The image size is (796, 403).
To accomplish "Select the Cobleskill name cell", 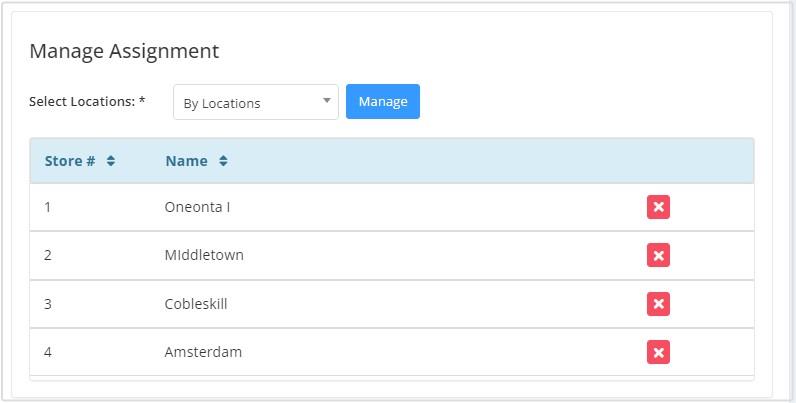I will pos(196,303).
